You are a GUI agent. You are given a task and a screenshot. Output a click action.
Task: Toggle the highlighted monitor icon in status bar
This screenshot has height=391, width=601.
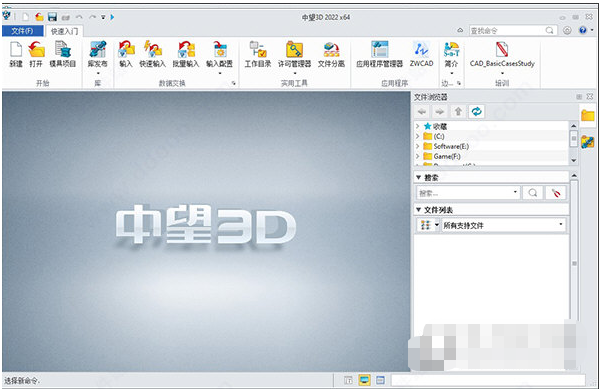tap(364, 380)
